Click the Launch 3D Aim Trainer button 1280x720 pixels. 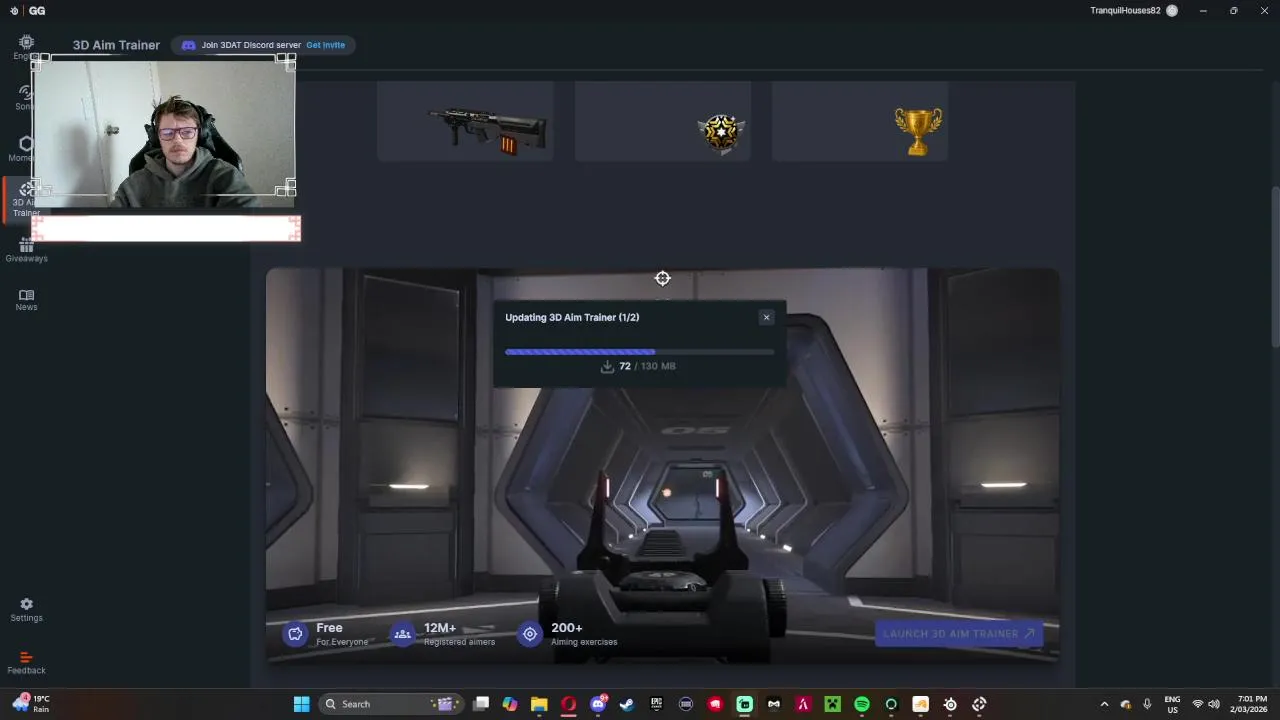click(x=959, y=633)
